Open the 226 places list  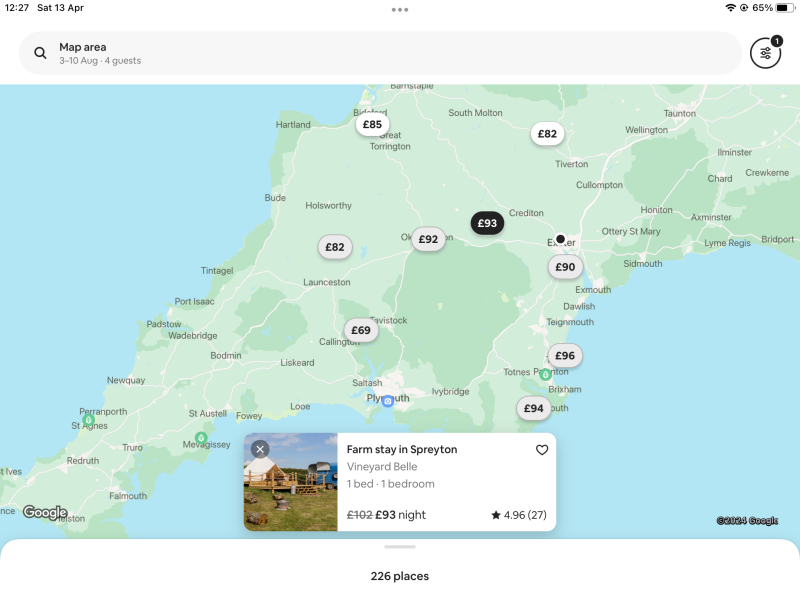point(400,576)
